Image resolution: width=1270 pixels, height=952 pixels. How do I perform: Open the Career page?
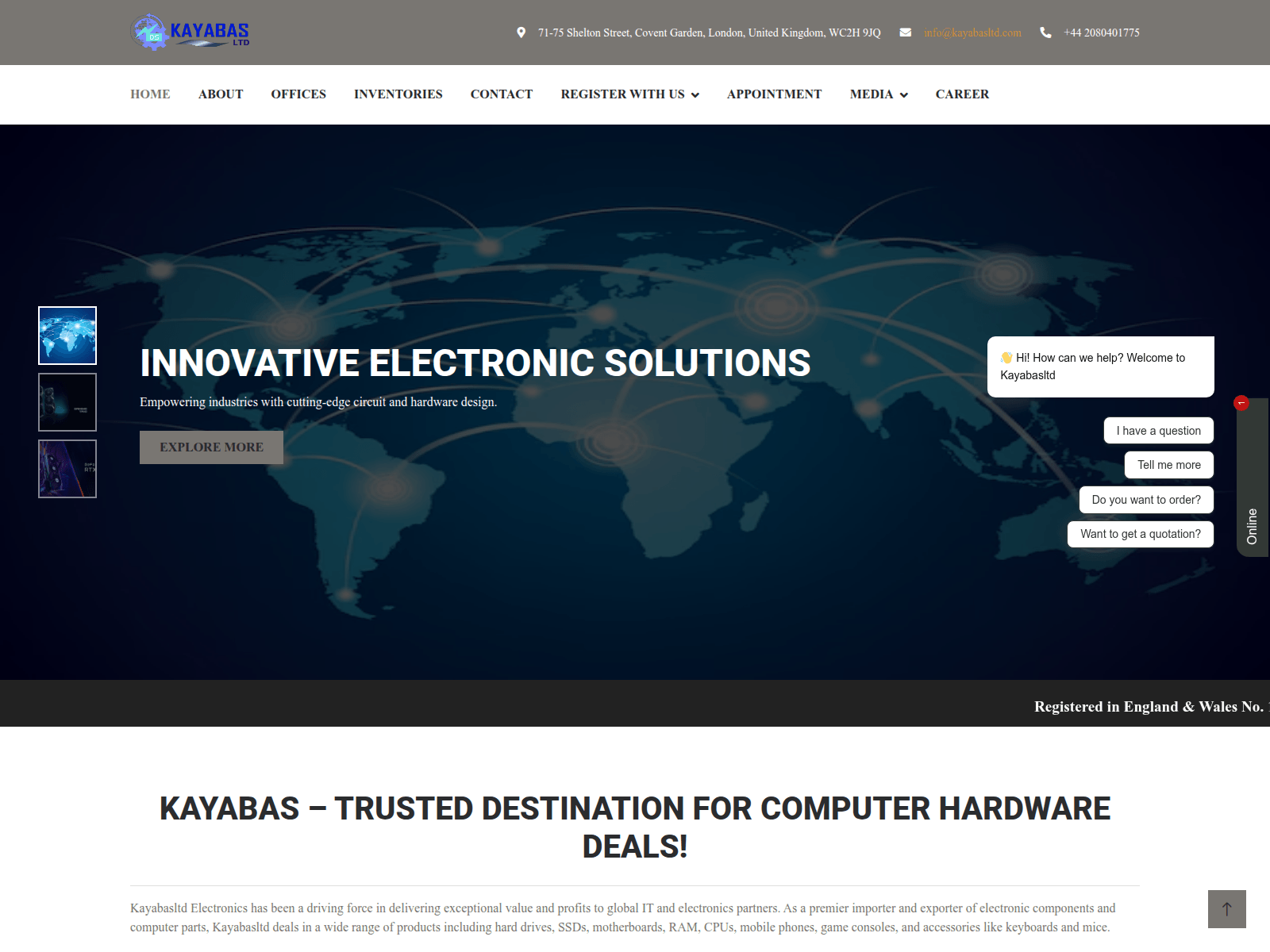coord(962,94)
